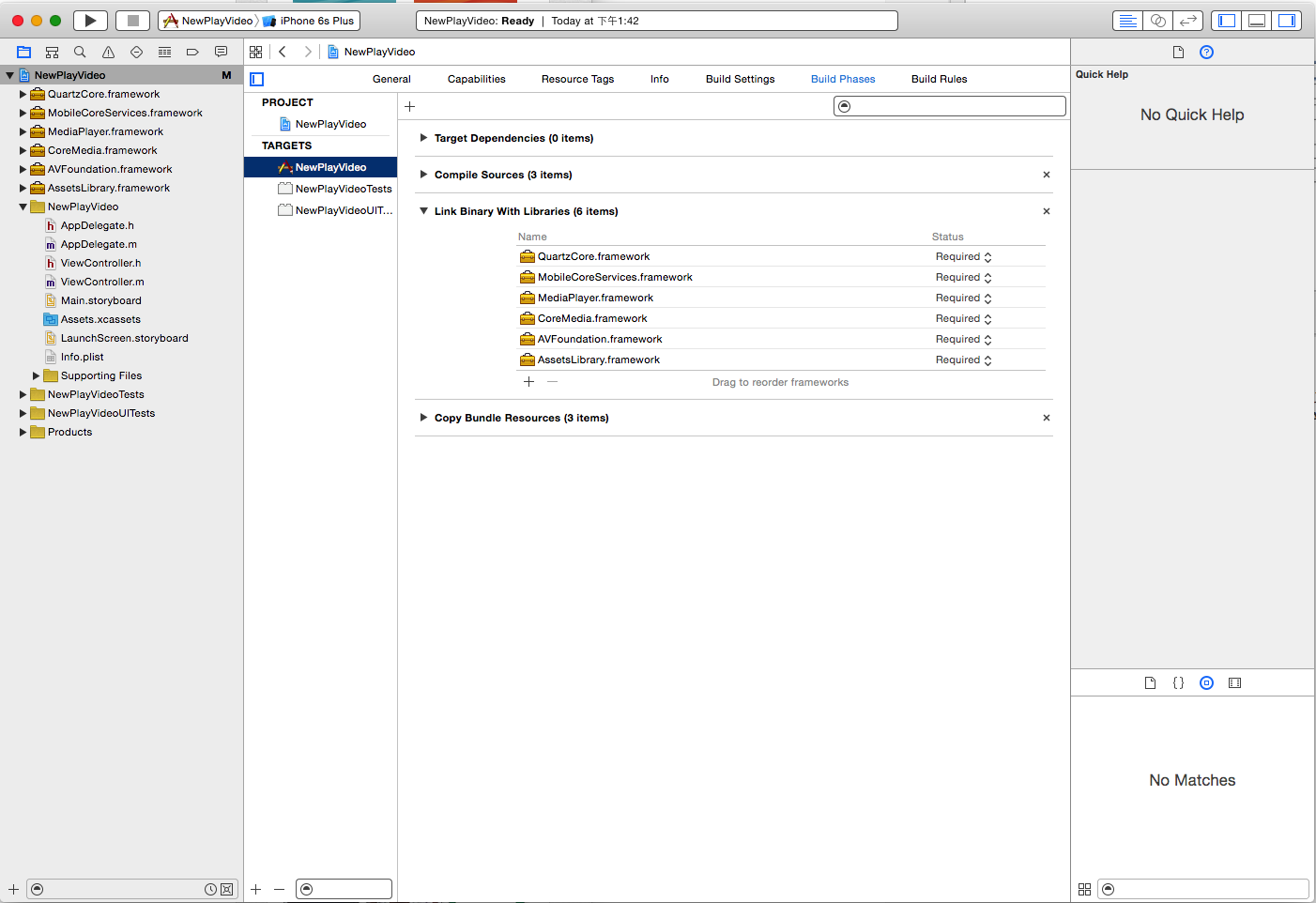
Task: Delete the Link Binary With Libraries phase
Action: (1047, 211)
